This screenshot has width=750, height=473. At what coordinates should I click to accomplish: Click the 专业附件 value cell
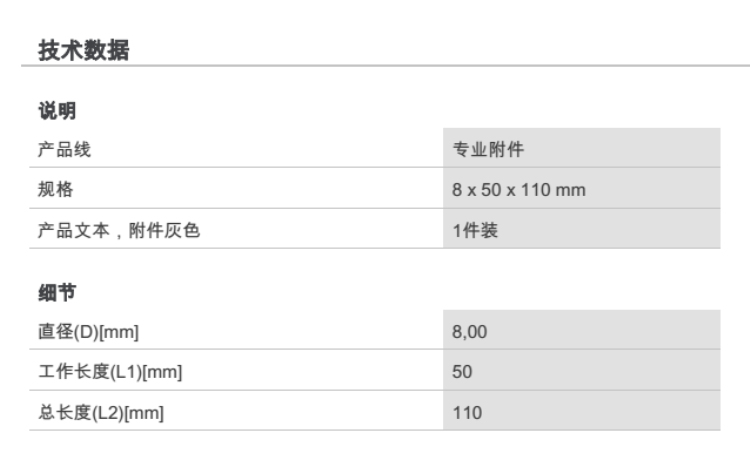click(483, 150)
